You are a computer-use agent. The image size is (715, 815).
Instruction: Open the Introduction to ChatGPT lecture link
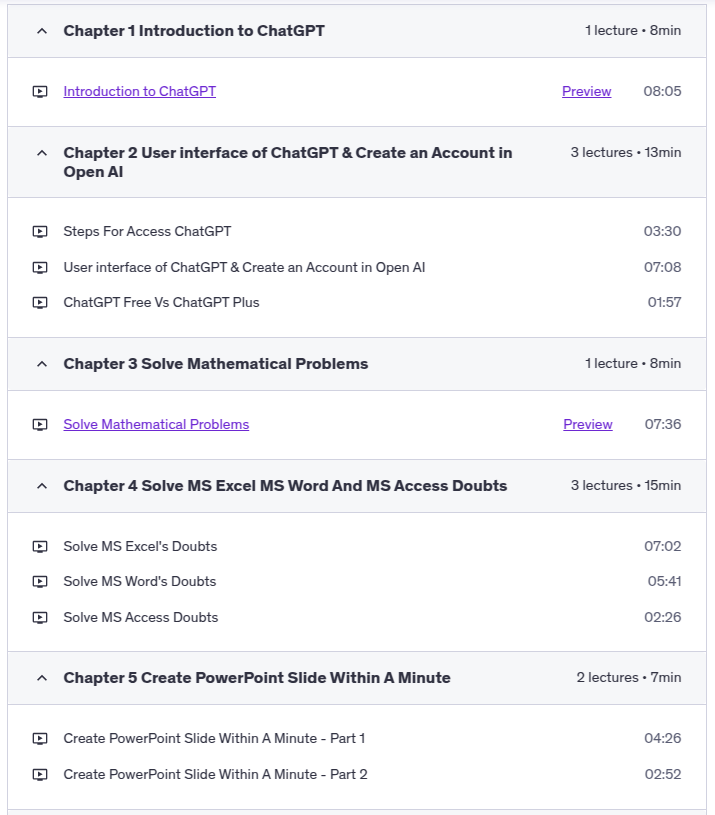[139, 92]
